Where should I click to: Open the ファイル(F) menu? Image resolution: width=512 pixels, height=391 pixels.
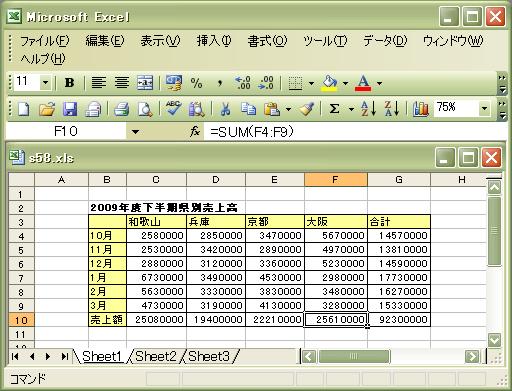pos(45,41)
